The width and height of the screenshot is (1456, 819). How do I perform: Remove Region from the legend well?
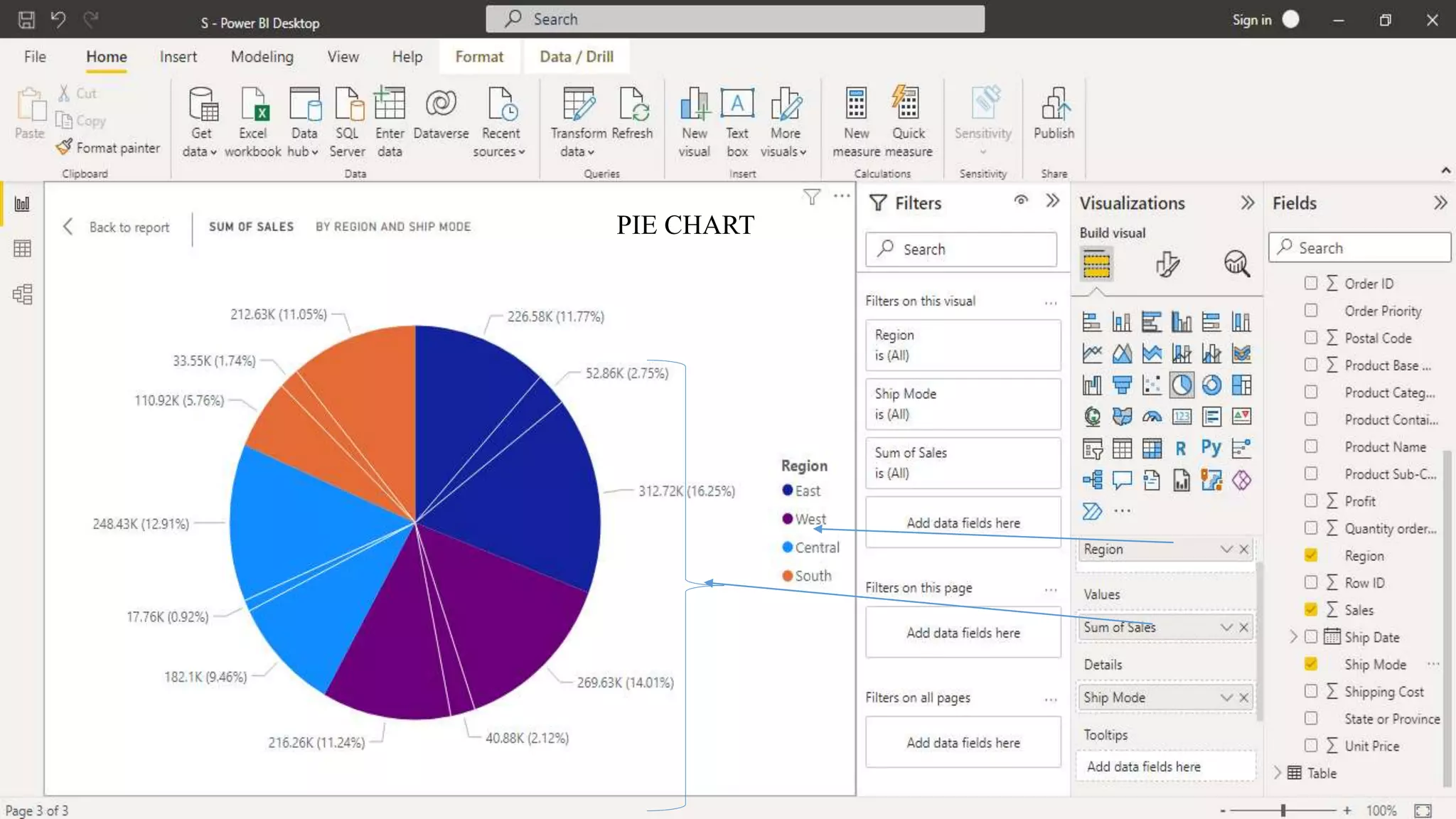(1244, 549)
